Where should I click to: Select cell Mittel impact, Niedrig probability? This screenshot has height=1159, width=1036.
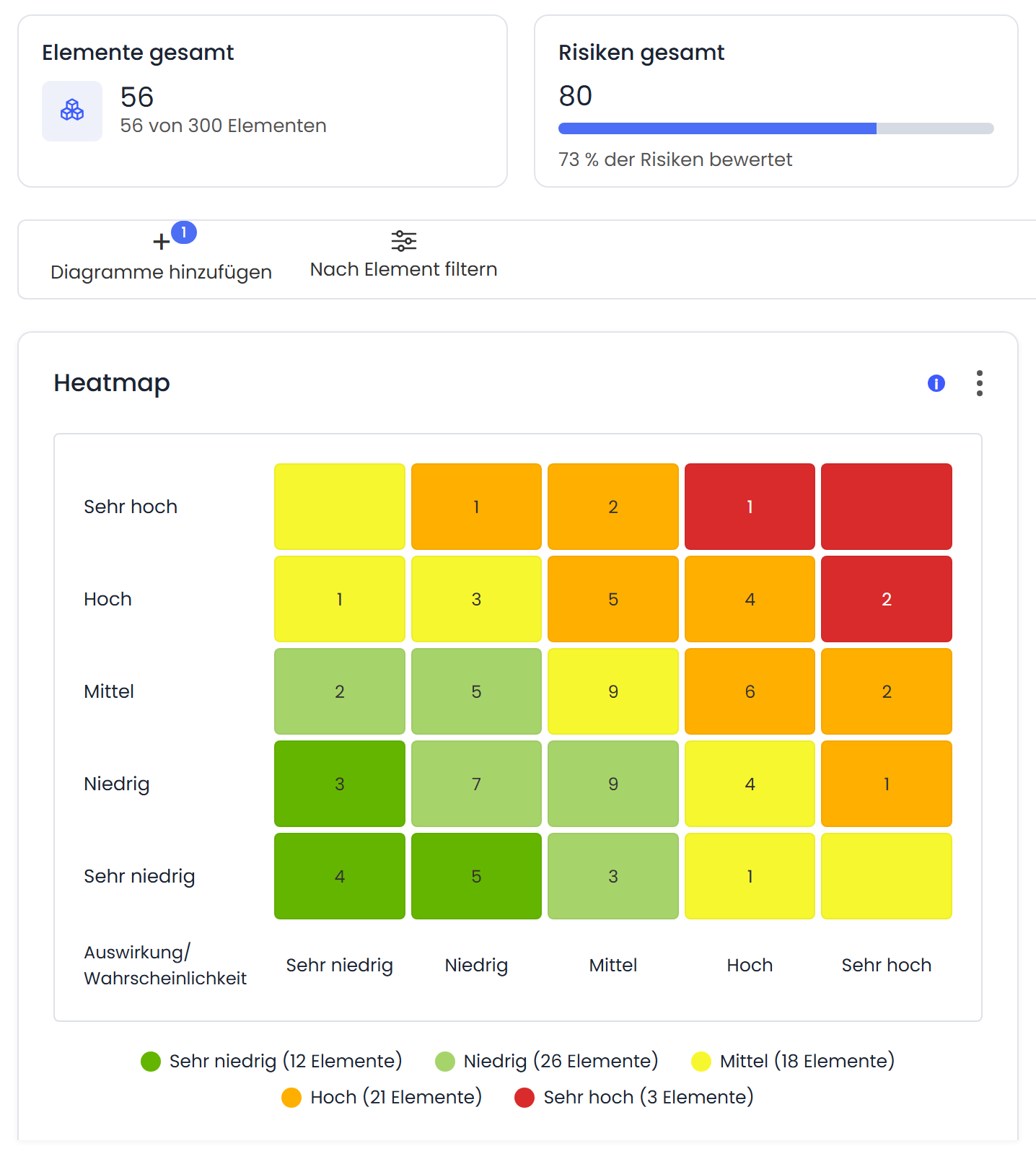point(476,691)
